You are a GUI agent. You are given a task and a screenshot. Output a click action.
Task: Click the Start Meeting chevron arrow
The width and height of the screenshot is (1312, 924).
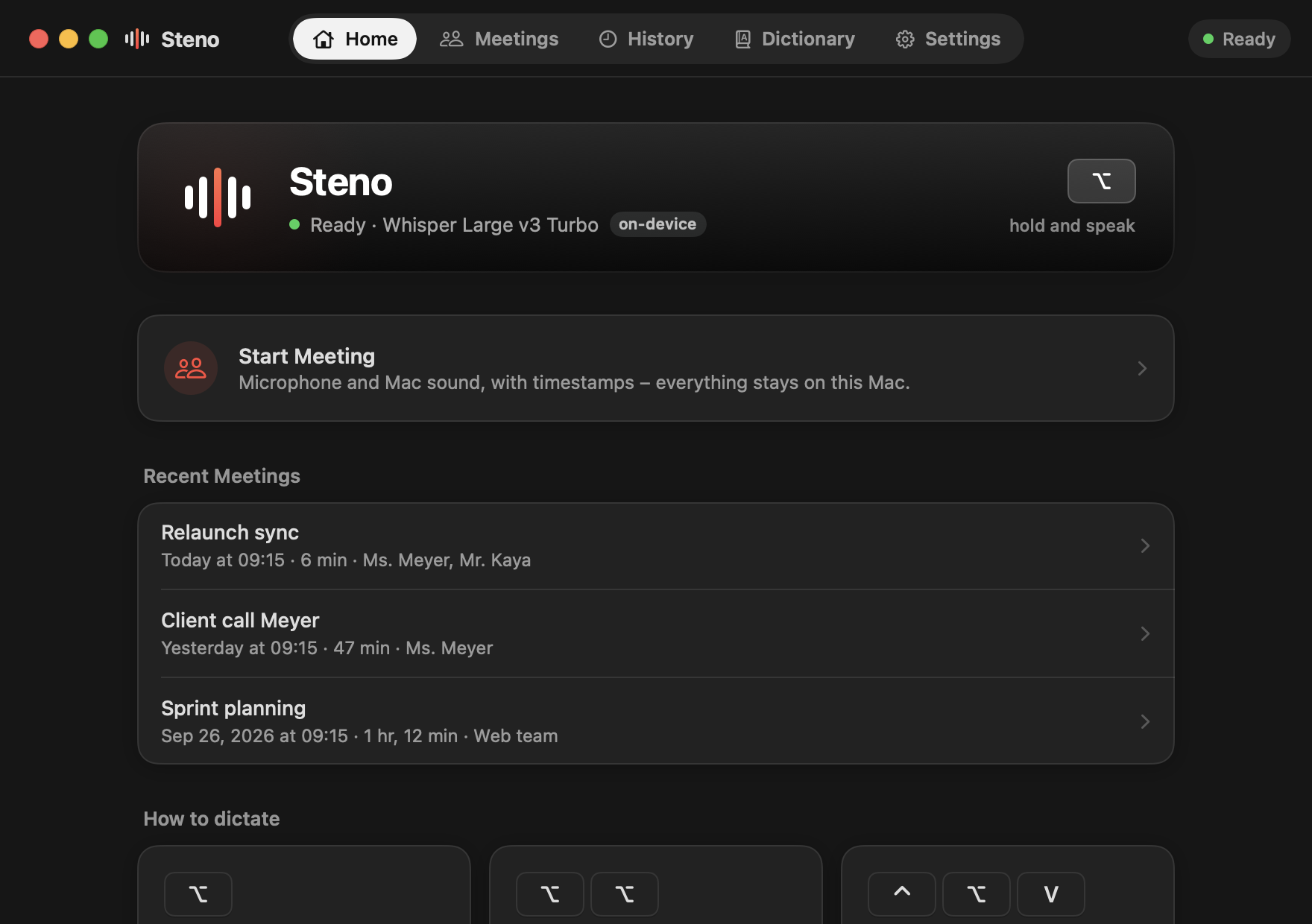click(x=1142, y=368)
